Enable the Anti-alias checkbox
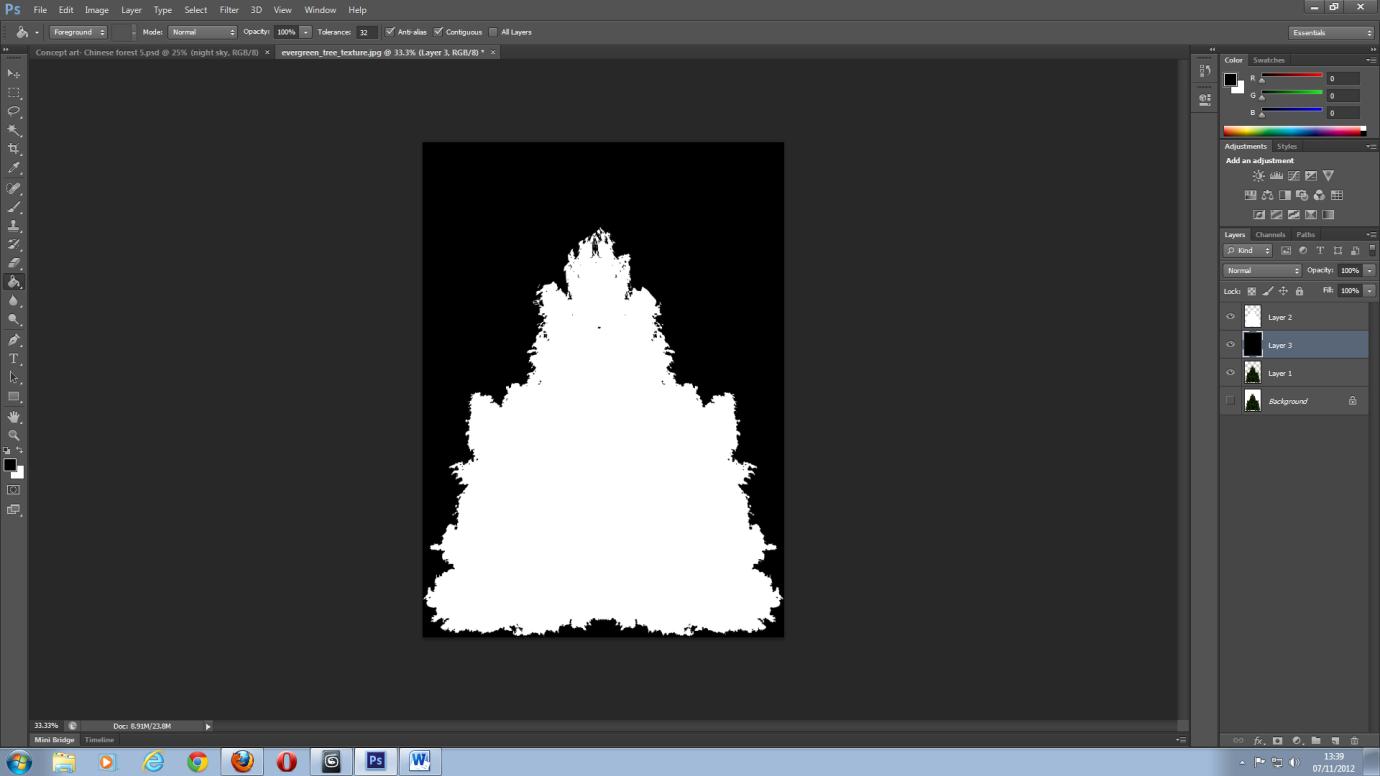 tap(391, 32)
